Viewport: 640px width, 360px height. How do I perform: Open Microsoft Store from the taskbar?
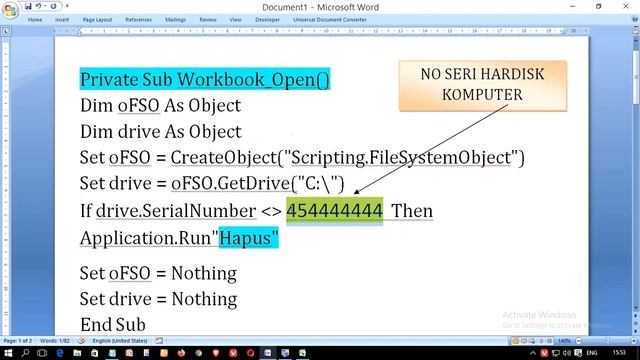tap(94, 353)
